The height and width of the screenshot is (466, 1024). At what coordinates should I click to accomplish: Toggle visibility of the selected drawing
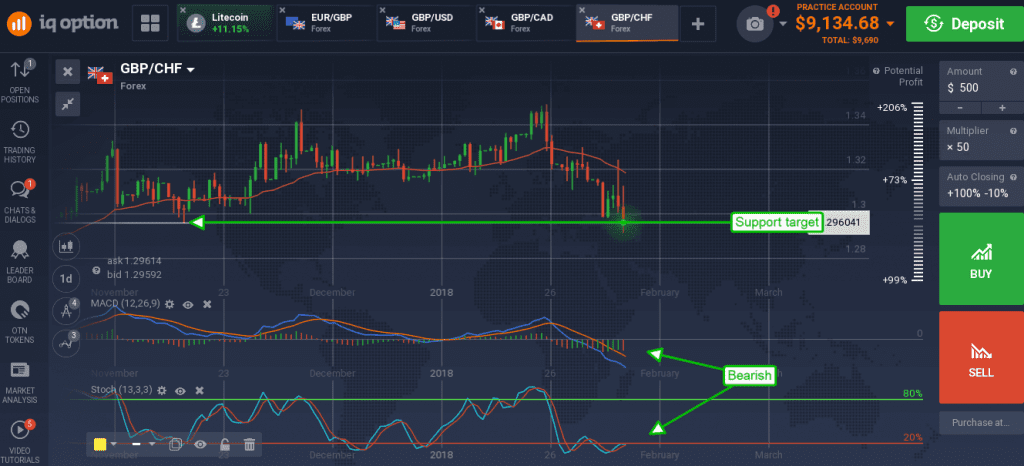200,444
